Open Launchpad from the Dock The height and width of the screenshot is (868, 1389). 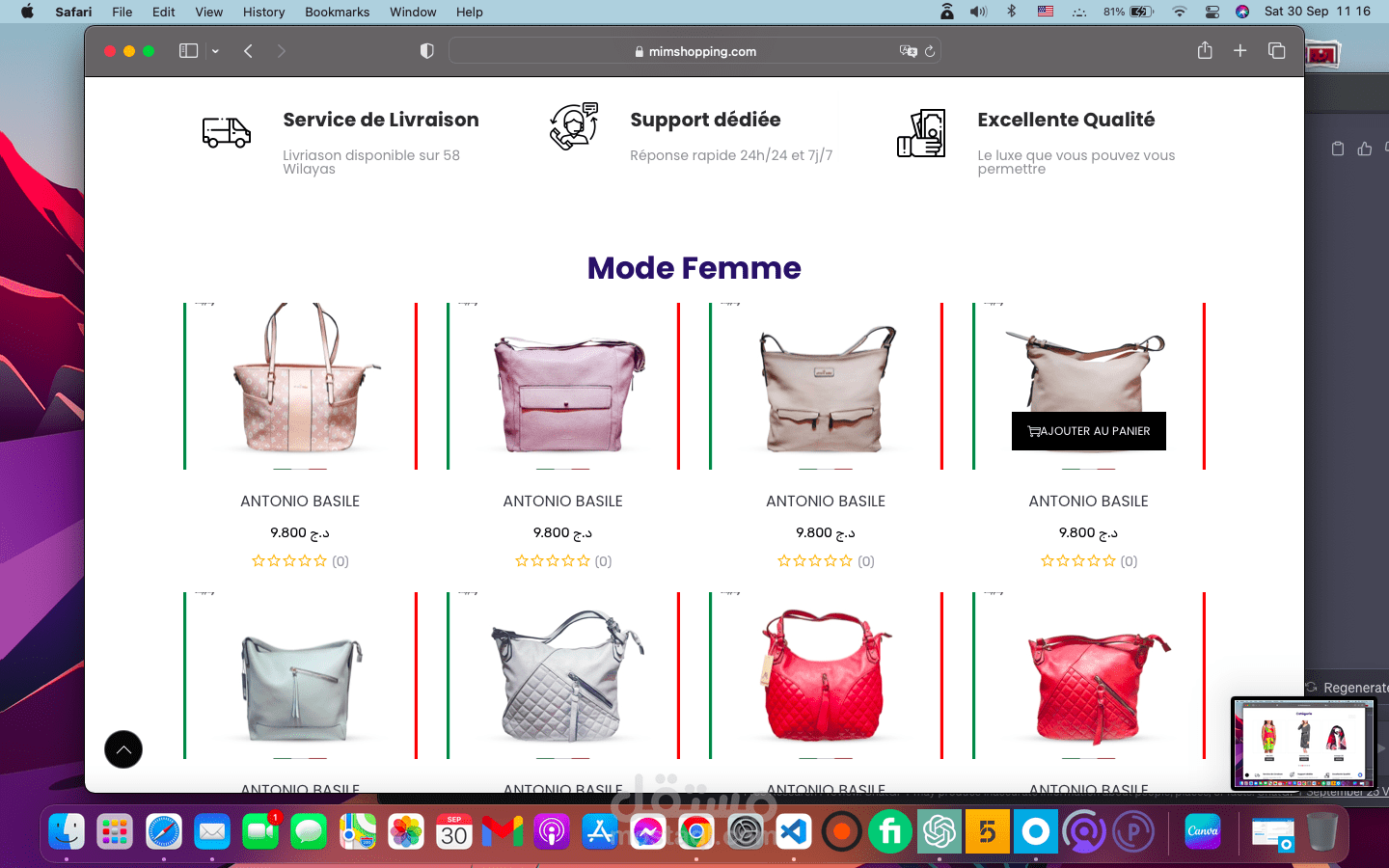(x=115, y=831)
